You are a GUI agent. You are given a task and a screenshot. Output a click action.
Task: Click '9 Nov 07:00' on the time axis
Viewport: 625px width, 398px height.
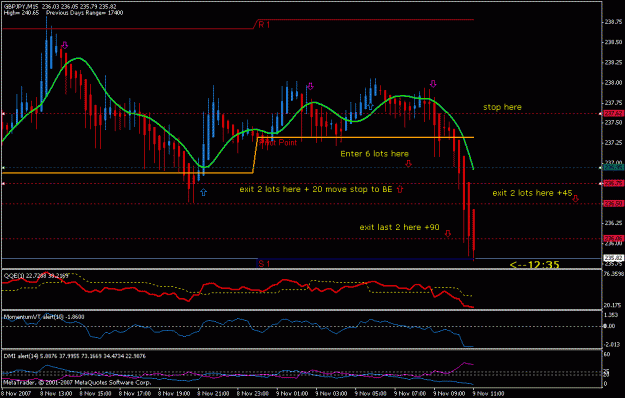tap(411, 394)
